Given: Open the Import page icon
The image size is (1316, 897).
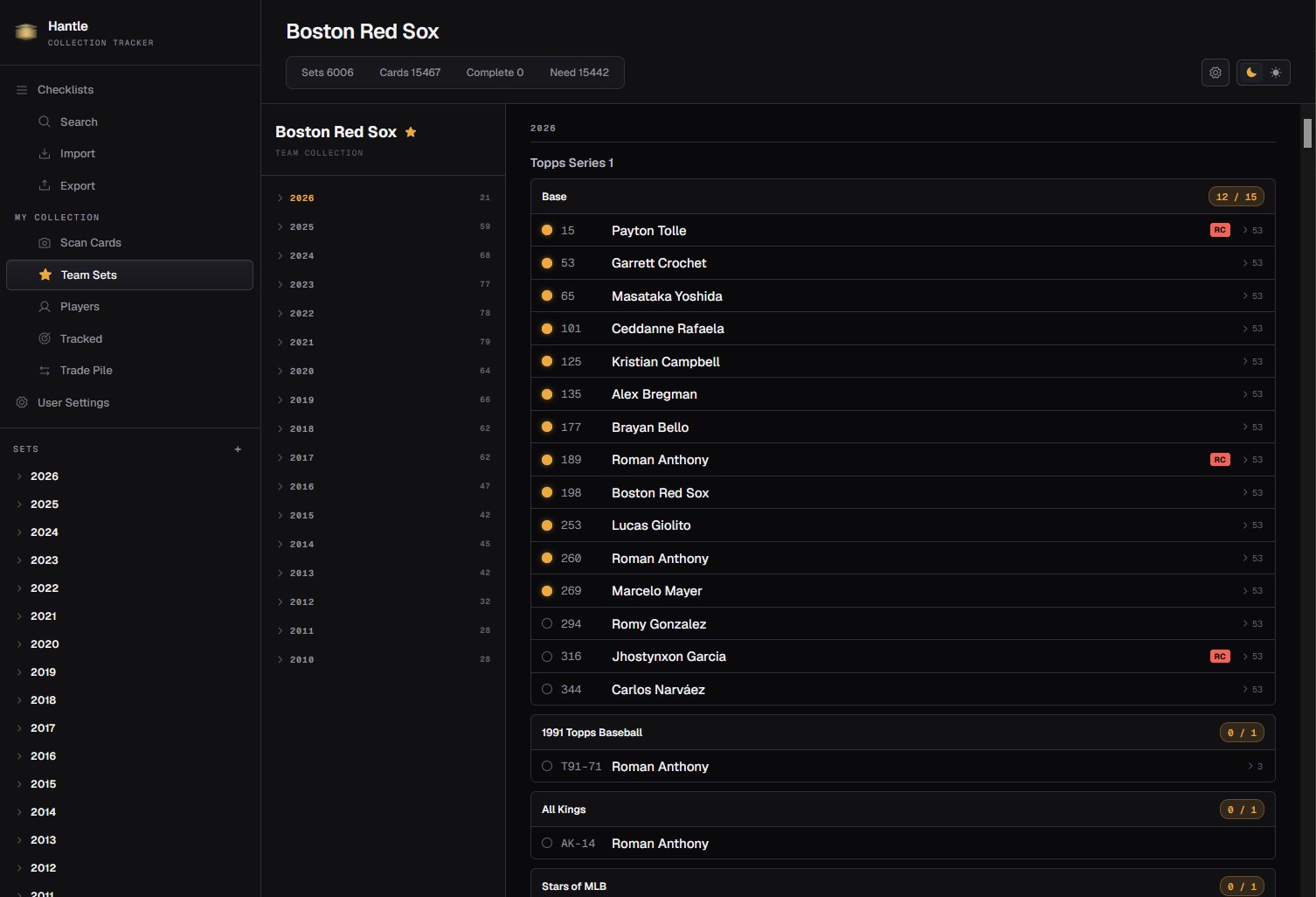Looking at the screenshot, I should (x=45, y=154).
